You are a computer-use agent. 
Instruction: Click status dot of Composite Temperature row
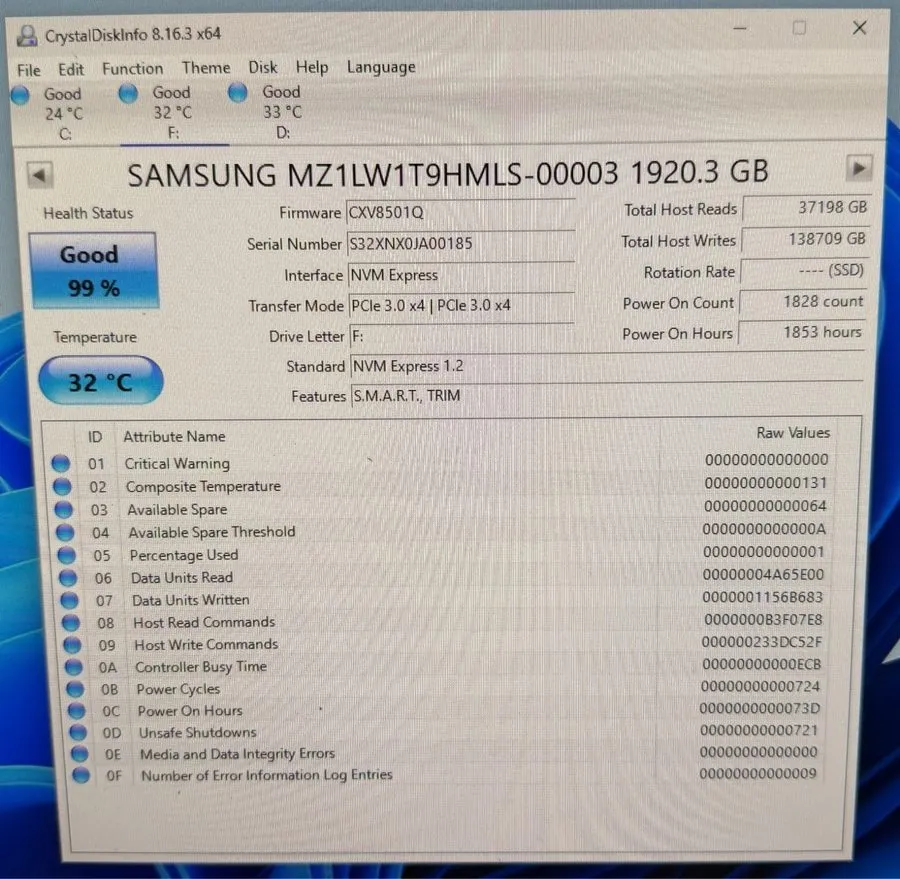[x=62, y=487]
